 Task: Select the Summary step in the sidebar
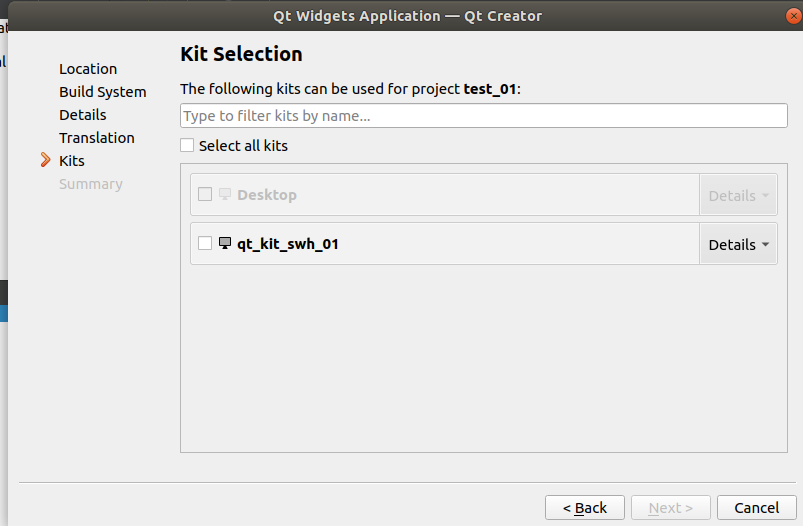[x=91, y=184]
